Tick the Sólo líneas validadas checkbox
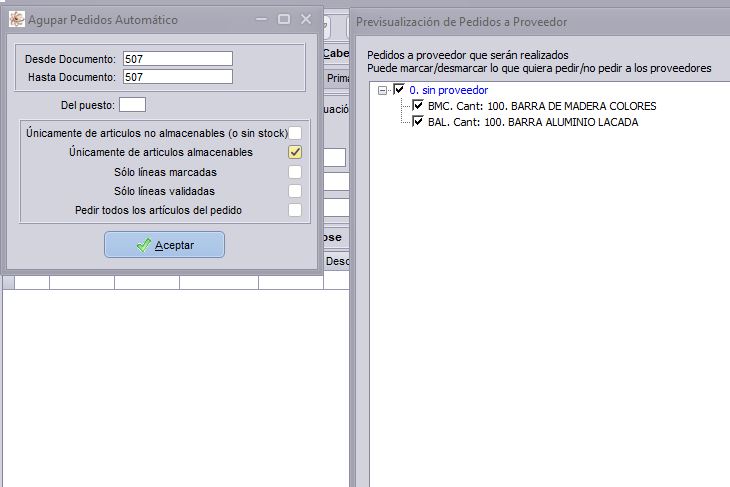The height and width of the screenshot is (487, 730). (x=295, y=191)
